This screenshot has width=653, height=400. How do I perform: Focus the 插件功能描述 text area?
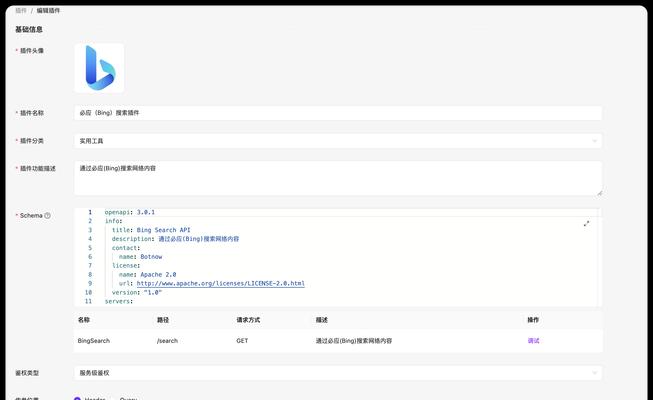pos(338,178)
